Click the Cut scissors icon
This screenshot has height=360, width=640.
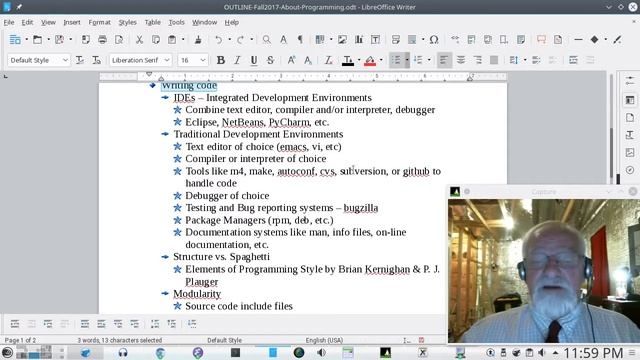pyautogui.click(x=139, y=40)
